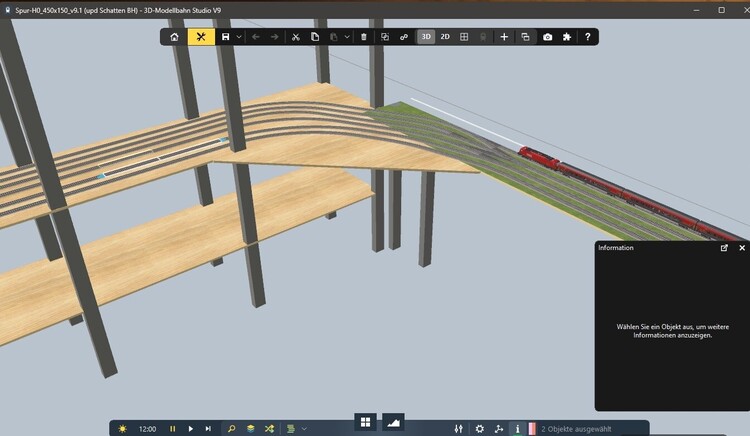
Task: Click the Home icon in the top toolbar
Action: pos(175,37)
